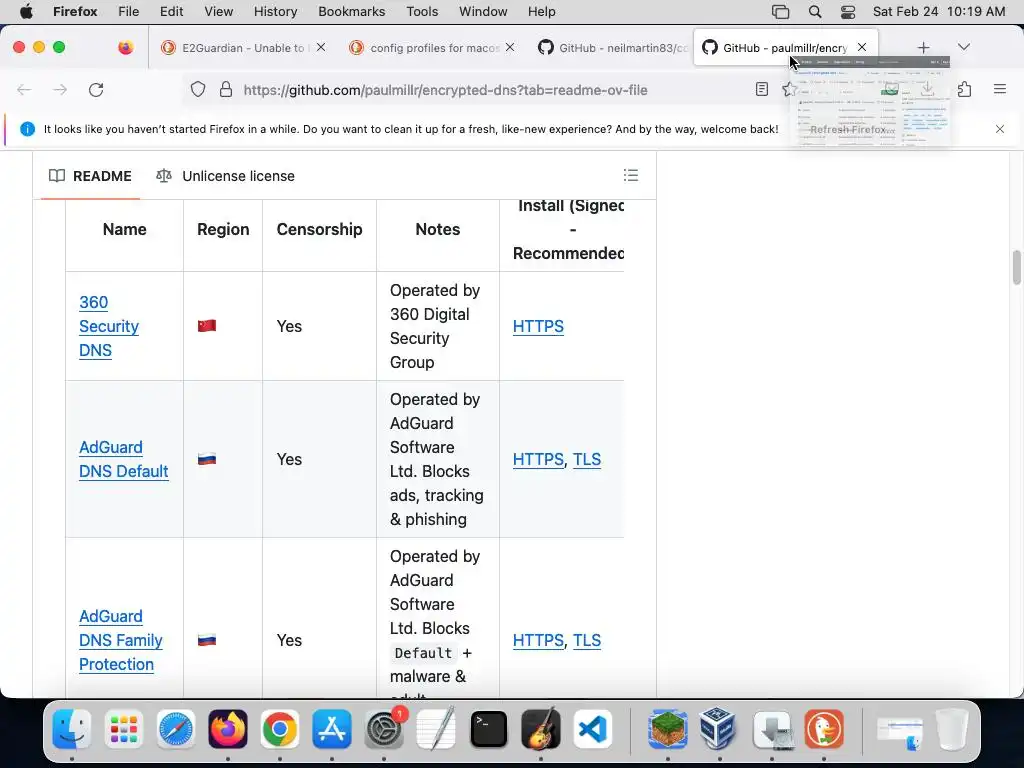The width and height of the screenshot is (1024, 768).
Task: Click the screen mirroring menu bar icon
Action: point(780,11)
